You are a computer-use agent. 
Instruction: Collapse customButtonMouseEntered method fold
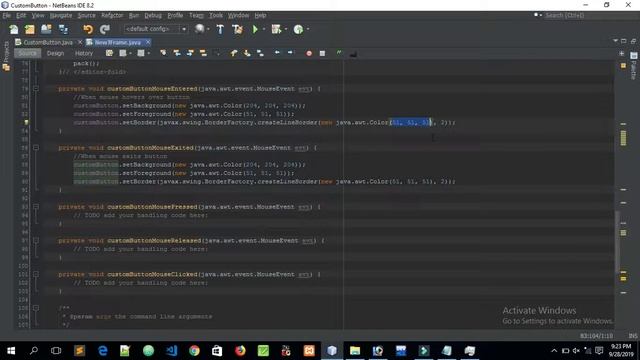[x=36, y=89]
